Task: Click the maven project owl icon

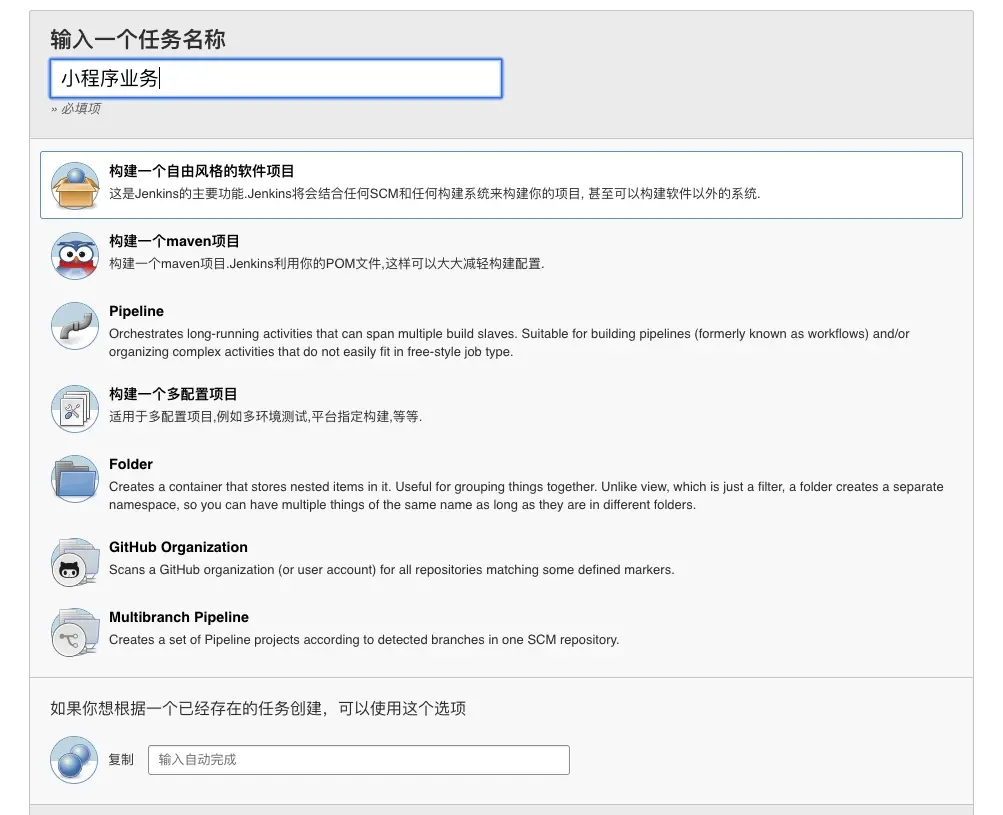Action: click(x=75, y=256)
